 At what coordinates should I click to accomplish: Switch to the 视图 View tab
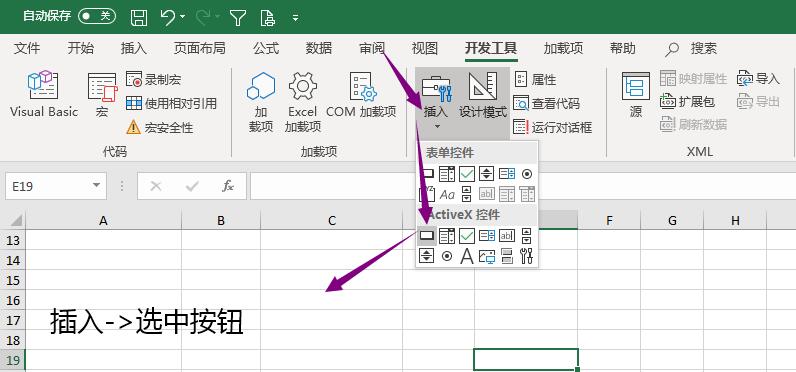click(425, 48)
